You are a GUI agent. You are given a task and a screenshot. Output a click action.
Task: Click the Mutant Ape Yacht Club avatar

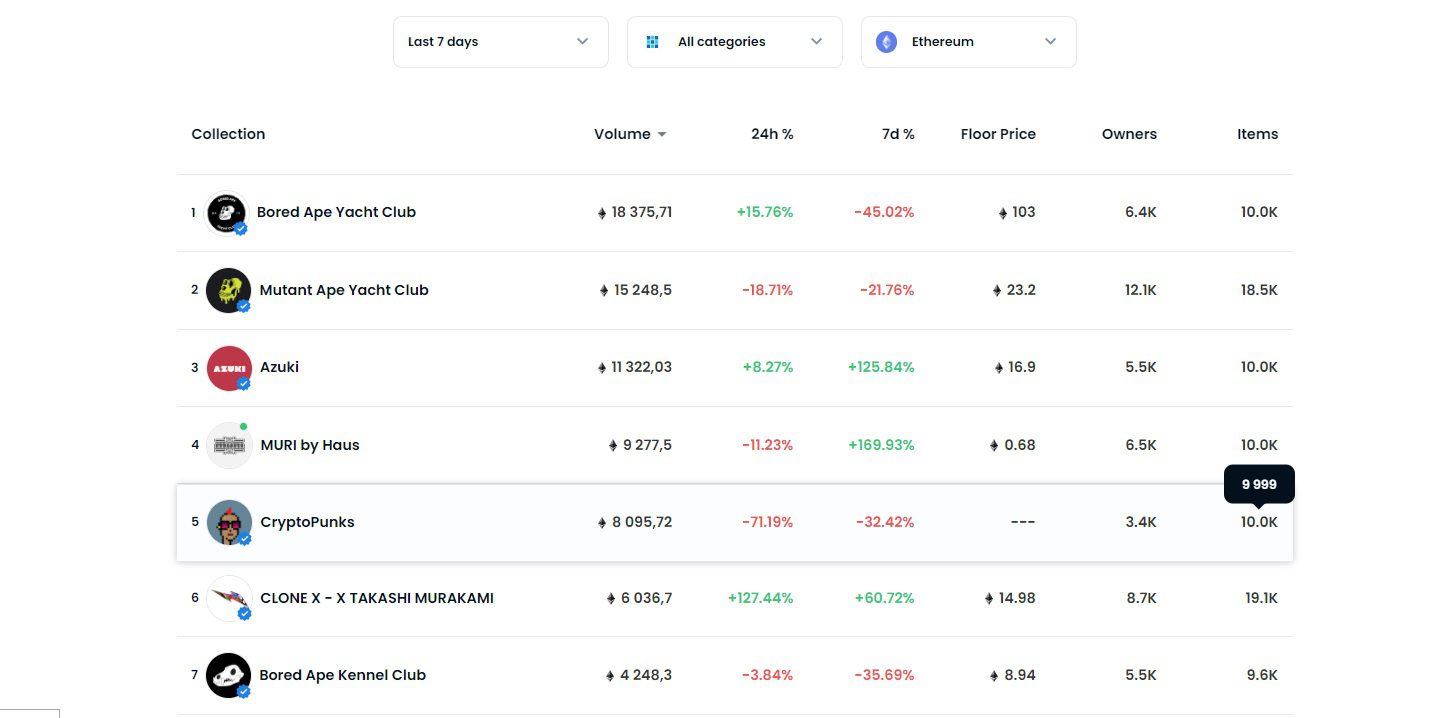(228, 290)
